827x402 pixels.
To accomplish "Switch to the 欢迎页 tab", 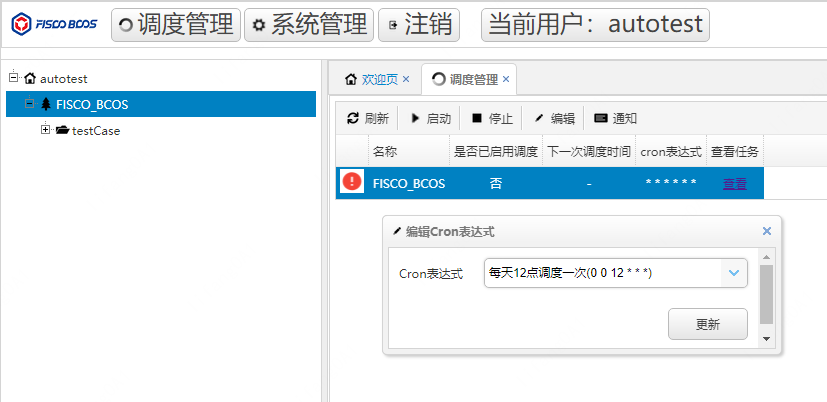I will coord(379,80).
